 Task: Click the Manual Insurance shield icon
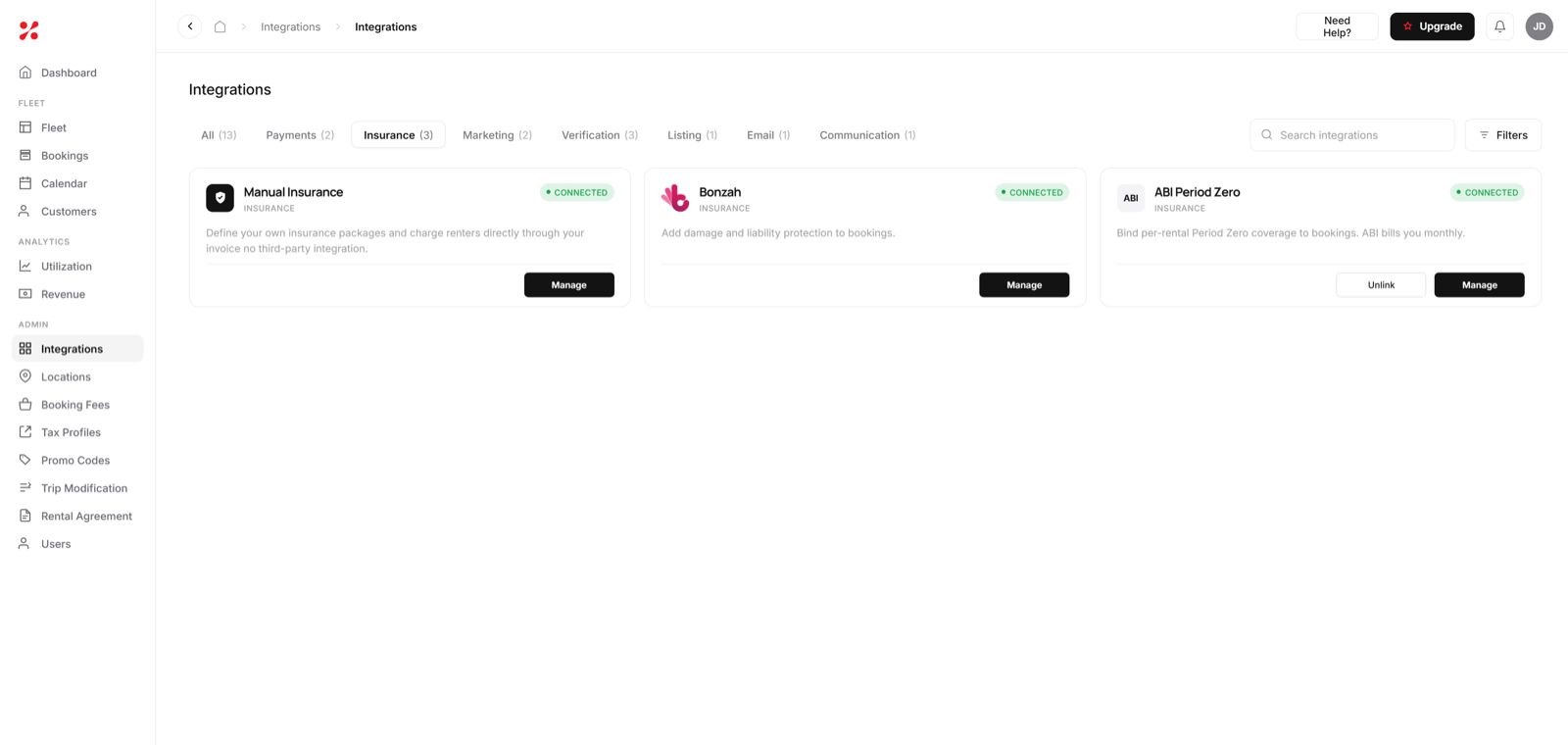point(220,198)
